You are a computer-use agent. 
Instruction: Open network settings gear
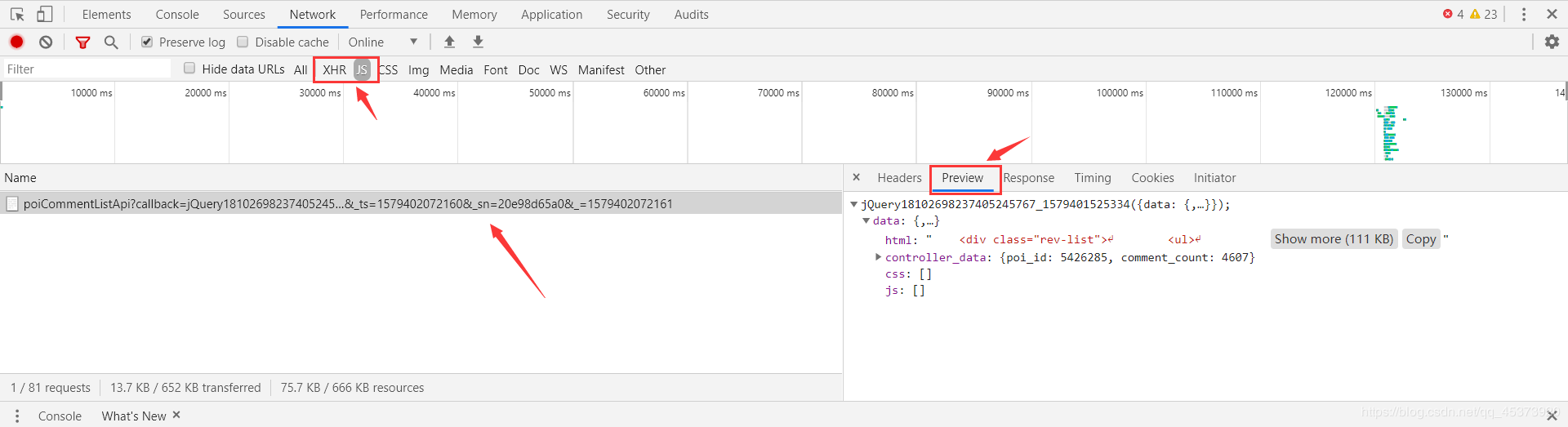[1552, 42]
